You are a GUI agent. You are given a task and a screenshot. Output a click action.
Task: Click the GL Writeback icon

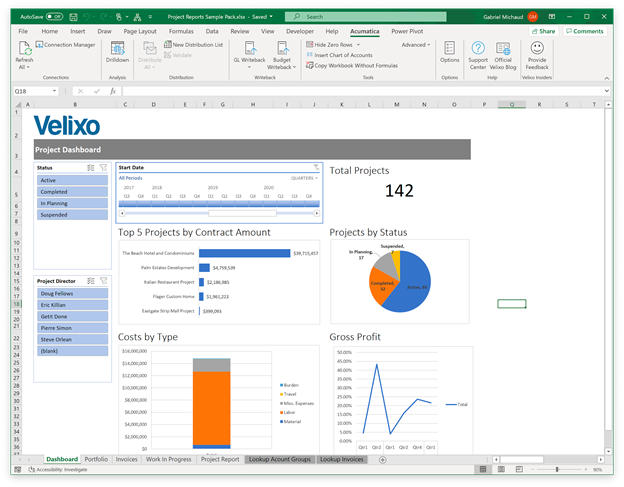[250, 49]
